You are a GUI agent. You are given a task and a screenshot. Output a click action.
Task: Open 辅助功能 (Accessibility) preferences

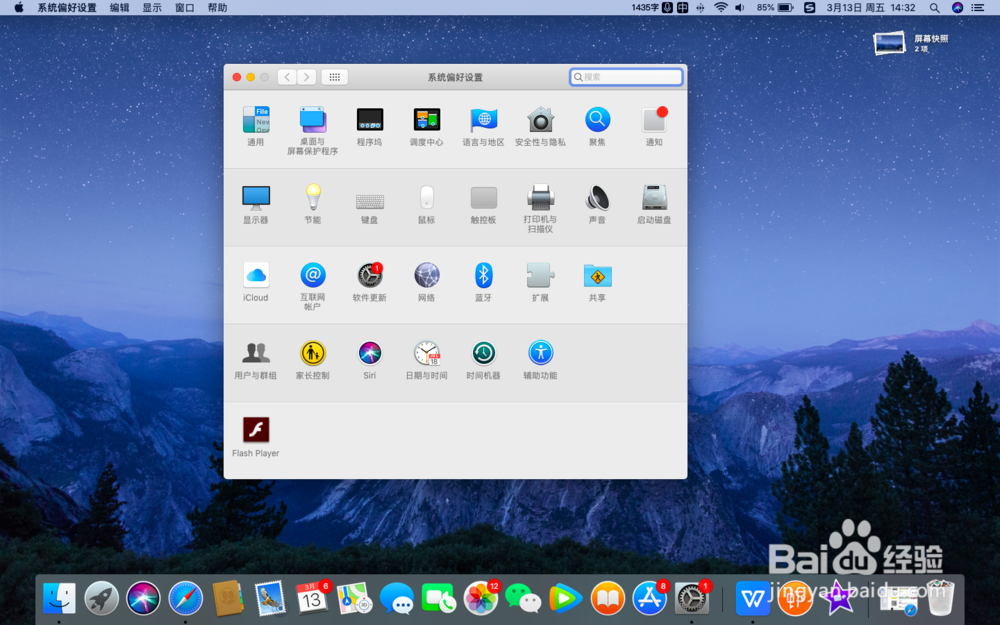(540, 360)
